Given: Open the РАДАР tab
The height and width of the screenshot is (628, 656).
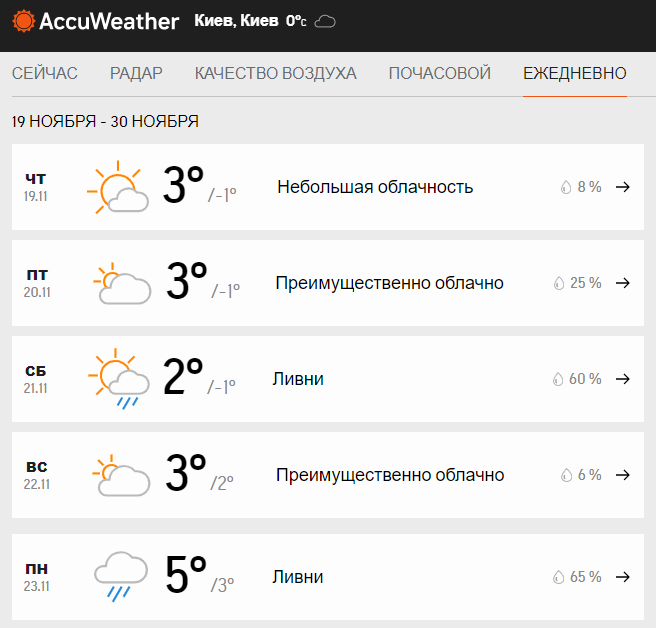Looking at the screenshot, I should tap(136, 73).
